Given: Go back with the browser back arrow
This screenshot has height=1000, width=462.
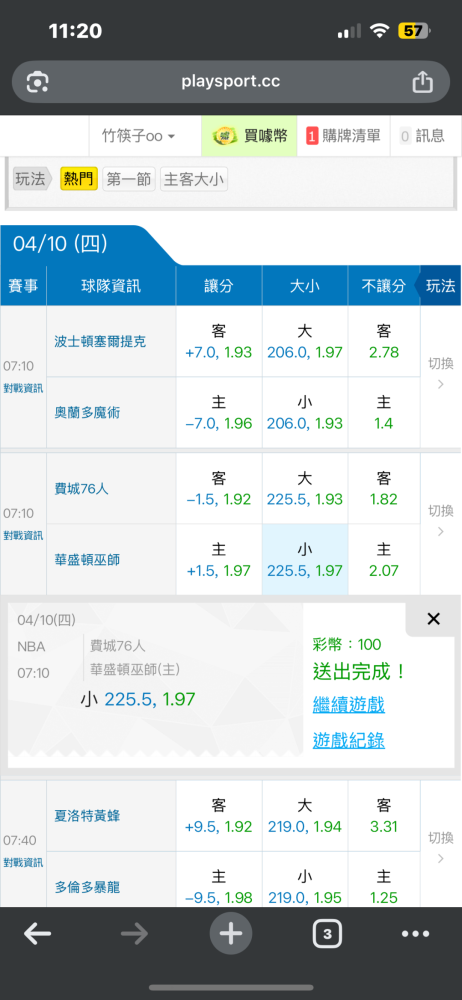Looking at the screenshot, I should pos(38,934).
